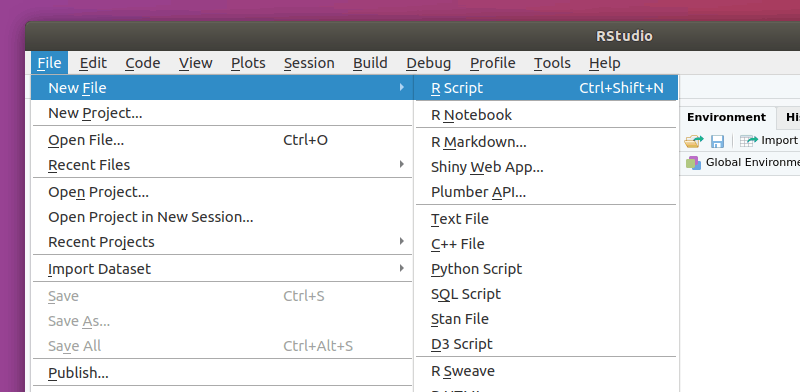Open the Tools menu
This screenshot has width=800, height=392.
click(x=552, y=63)
